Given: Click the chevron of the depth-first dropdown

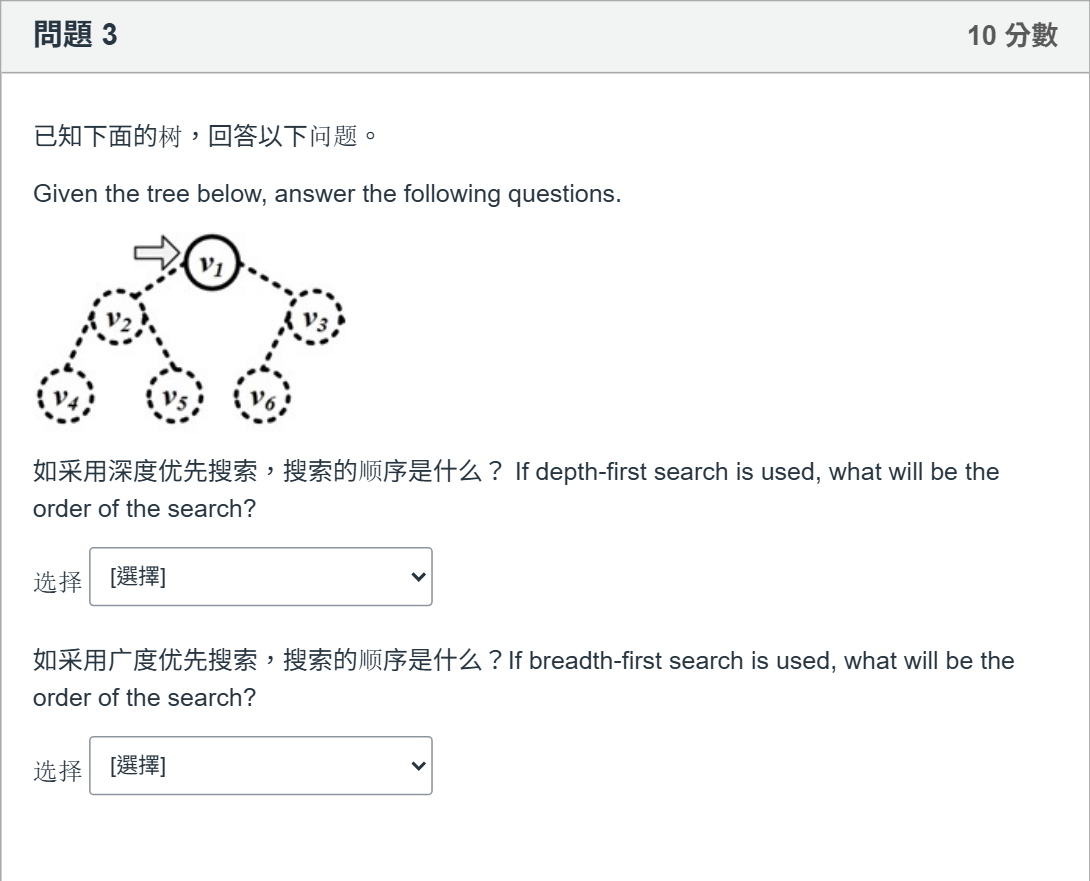Looking at the screenshot, I should (418, 576).
